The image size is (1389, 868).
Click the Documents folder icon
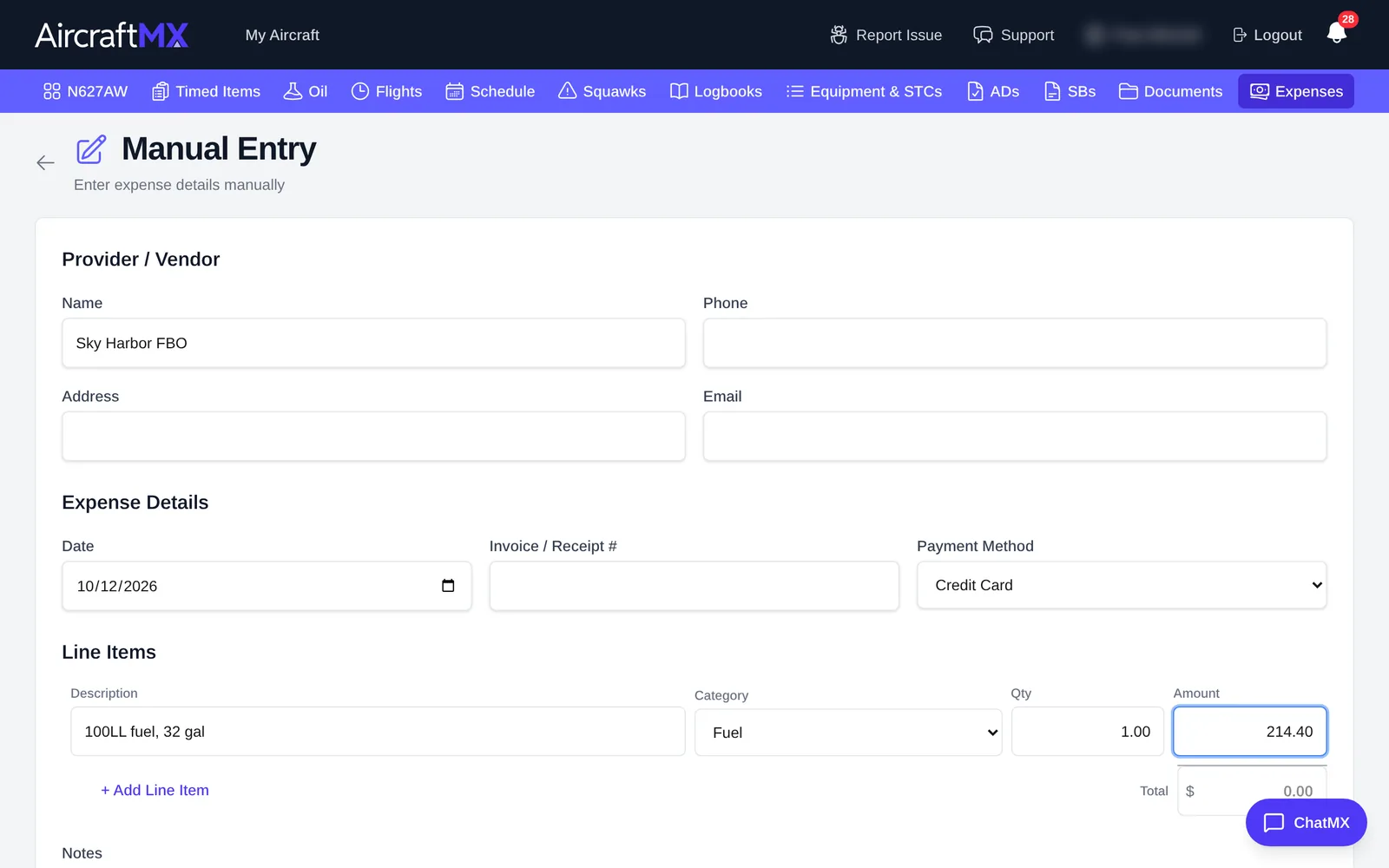click(1129, 91)
